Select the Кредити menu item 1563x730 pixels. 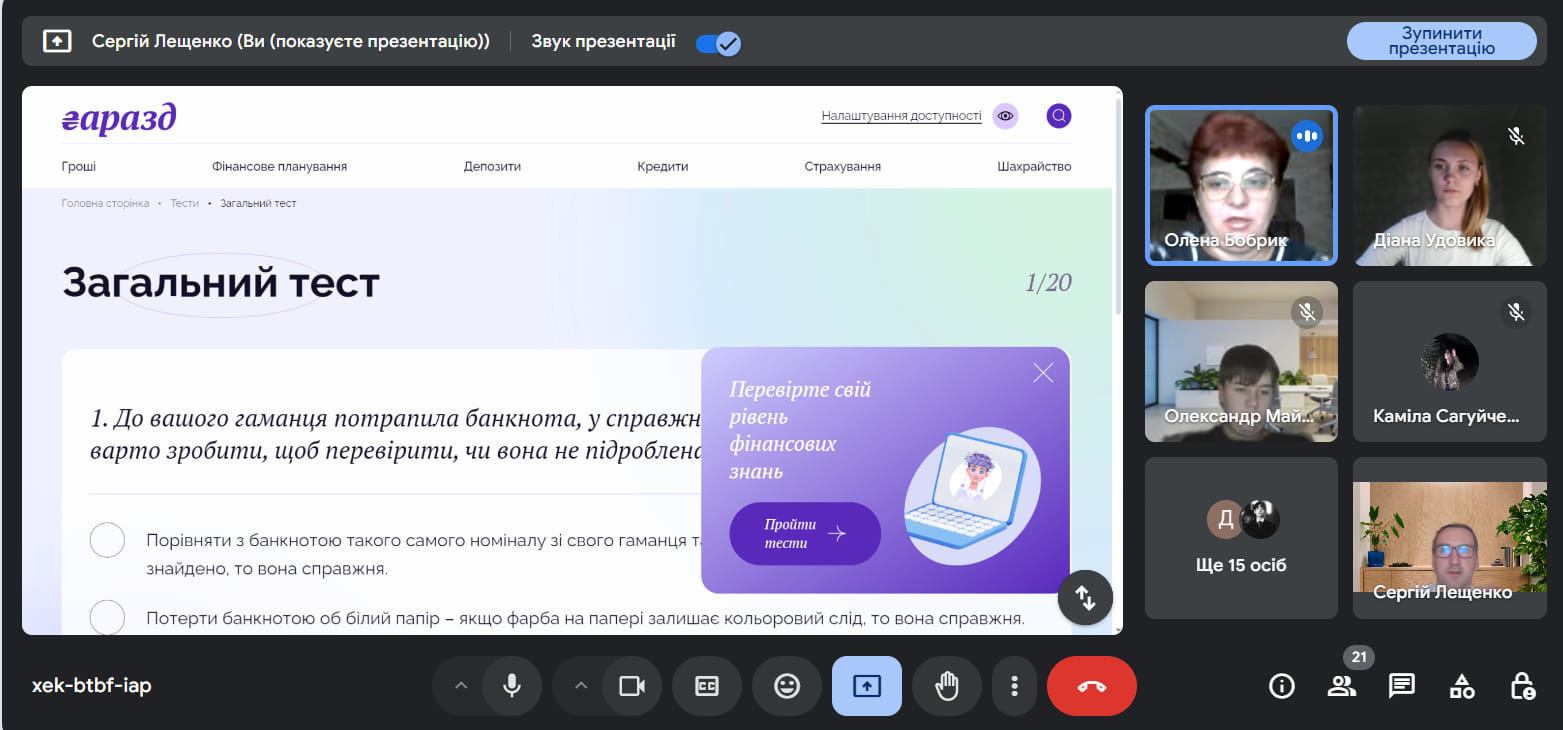coord(661,166)
